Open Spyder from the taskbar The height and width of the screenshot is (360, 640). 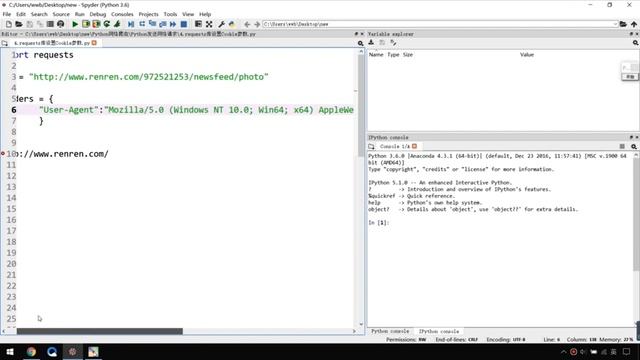click(x=73, y=351)
